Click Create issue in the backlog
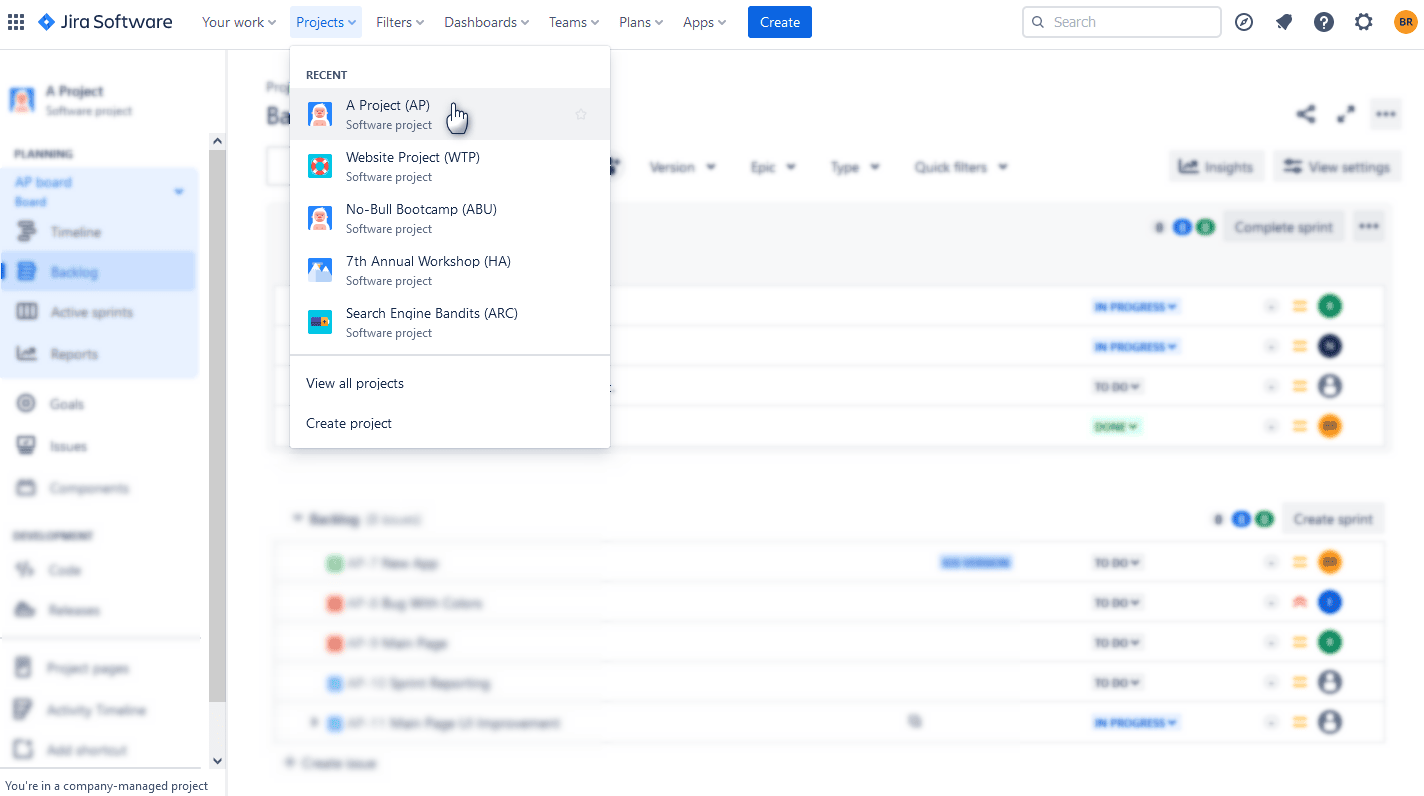 pyautogui.click(x=332, y=763)
